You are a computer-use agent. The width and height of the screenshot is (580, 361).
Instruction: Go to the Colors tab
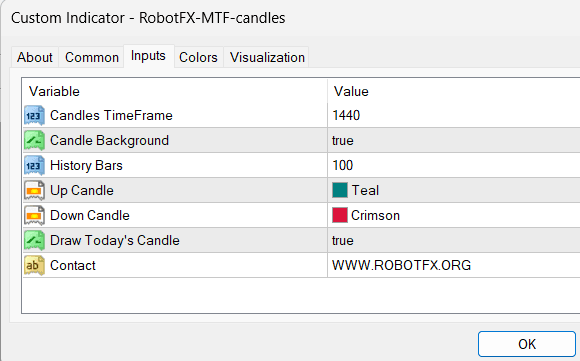pyautogui.click(x=198, y=57)
